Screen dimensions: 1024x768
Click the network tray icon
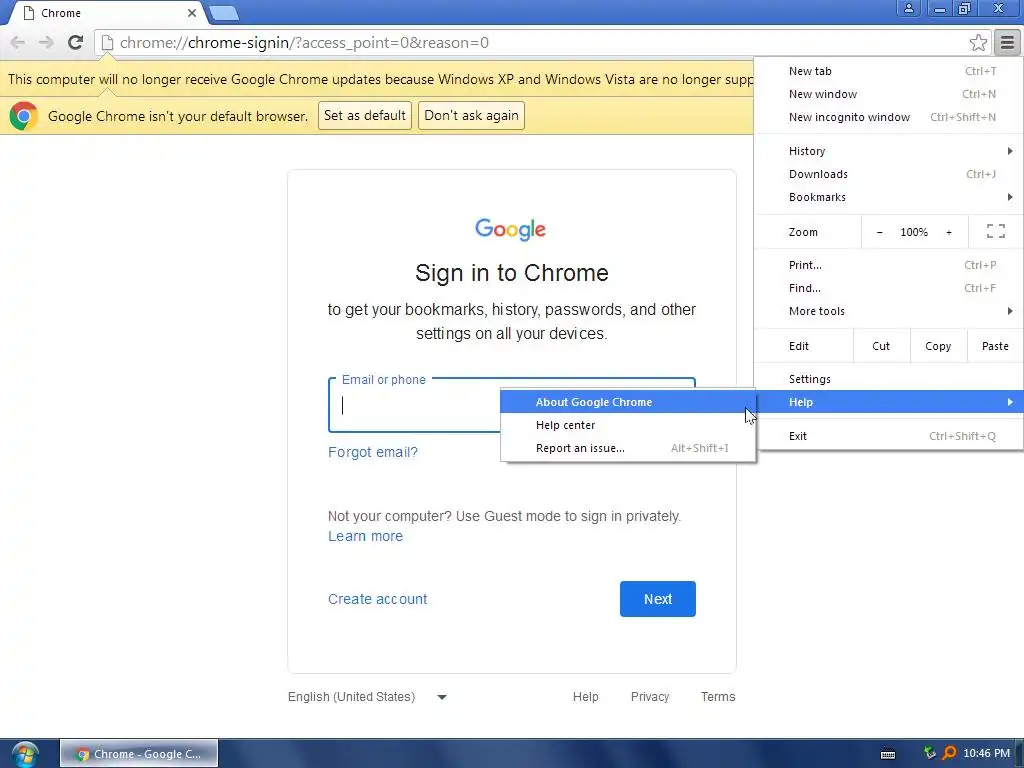930,754
